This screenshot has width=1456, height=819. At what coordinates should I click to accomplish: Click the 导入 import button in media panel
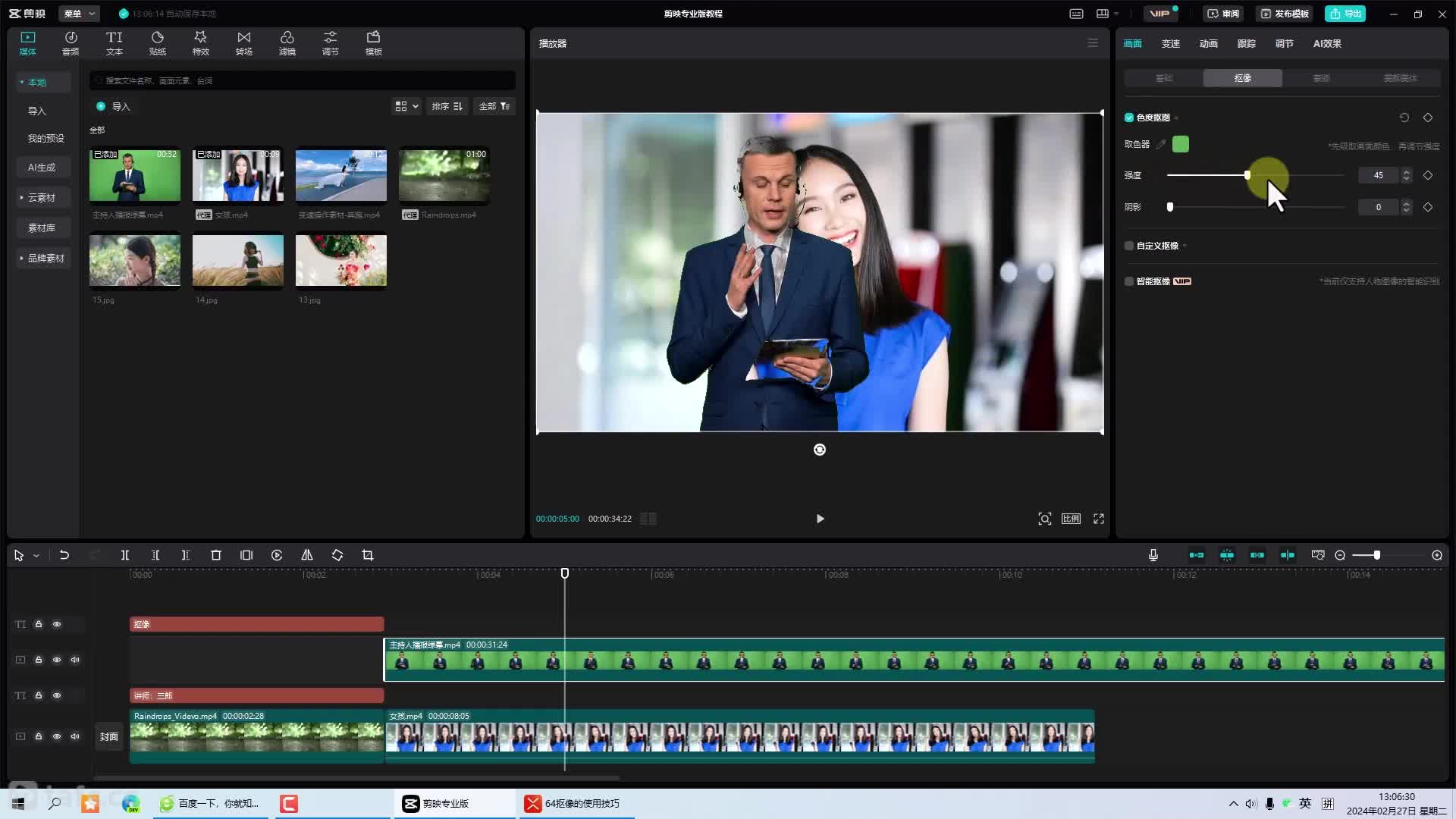pos(114,106)
